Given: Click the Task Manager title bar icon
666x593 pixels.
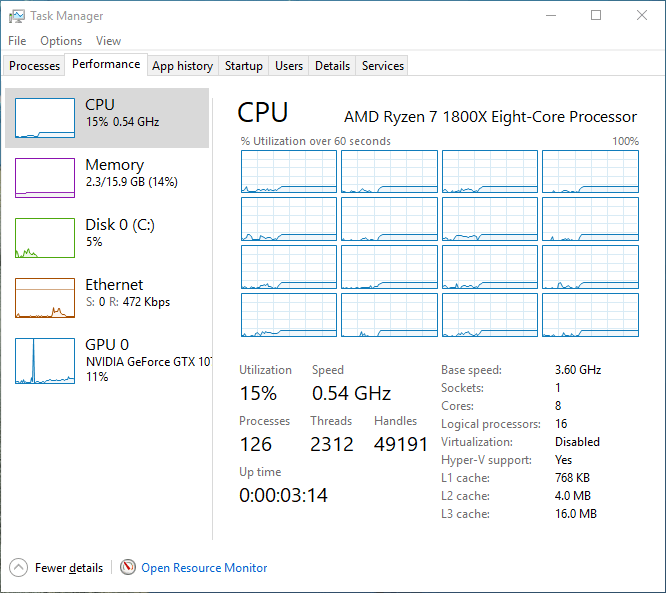Looking at the screenshot, I should (x=17, y=16).
